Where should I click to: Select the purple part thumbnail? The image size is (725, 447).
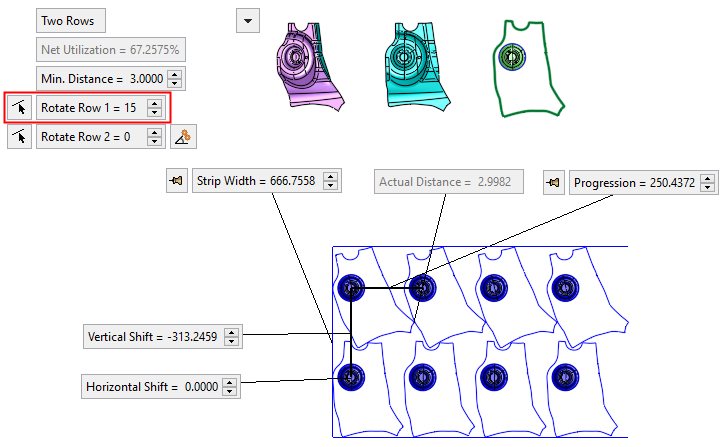pyautogui.click(x=310, y=66)
